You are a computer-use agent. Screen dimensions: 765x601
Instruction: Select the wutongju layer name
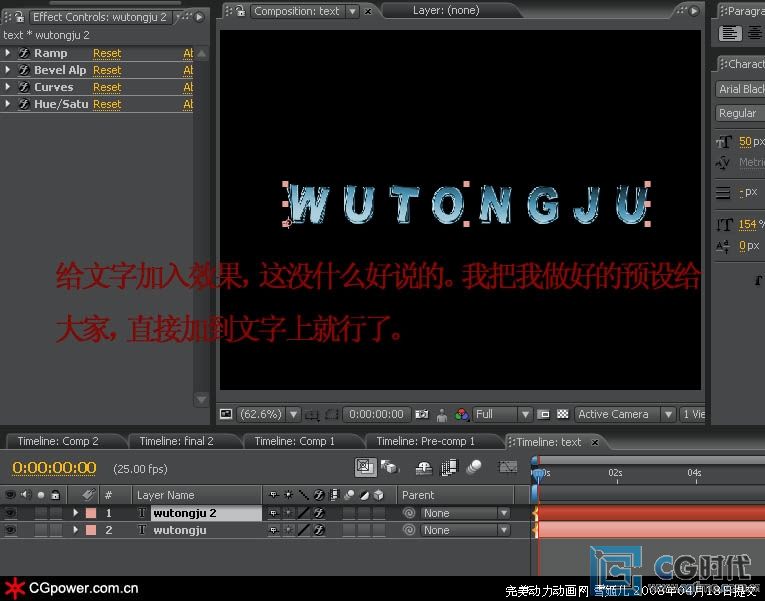(180, 530)
